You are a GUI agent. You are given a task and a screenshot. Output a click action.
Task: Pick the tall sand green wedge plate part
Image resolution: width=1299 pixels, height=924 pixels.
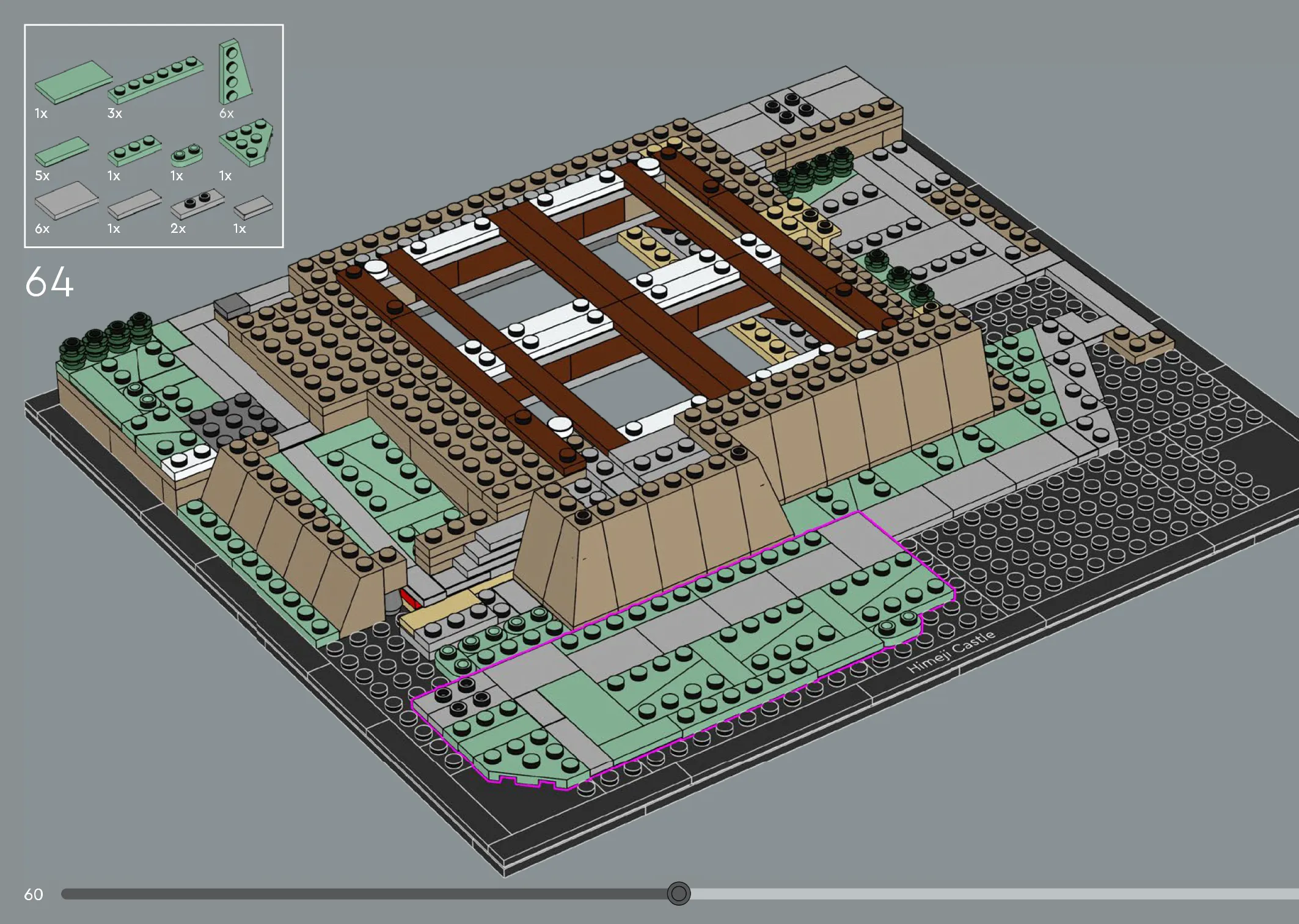coord(235,73)
